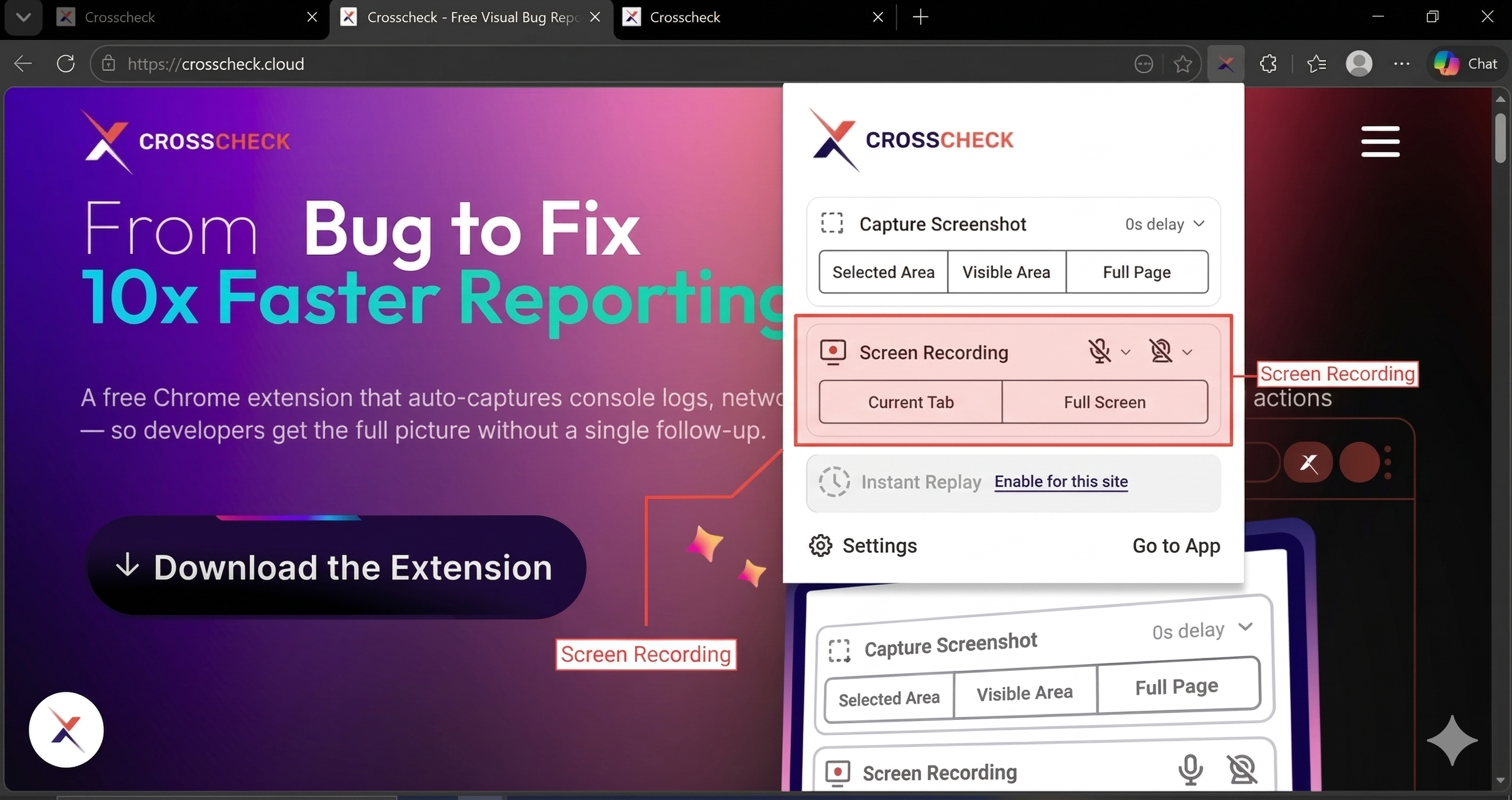
Task: Click inside the address bar
Action: pos(411,63)
